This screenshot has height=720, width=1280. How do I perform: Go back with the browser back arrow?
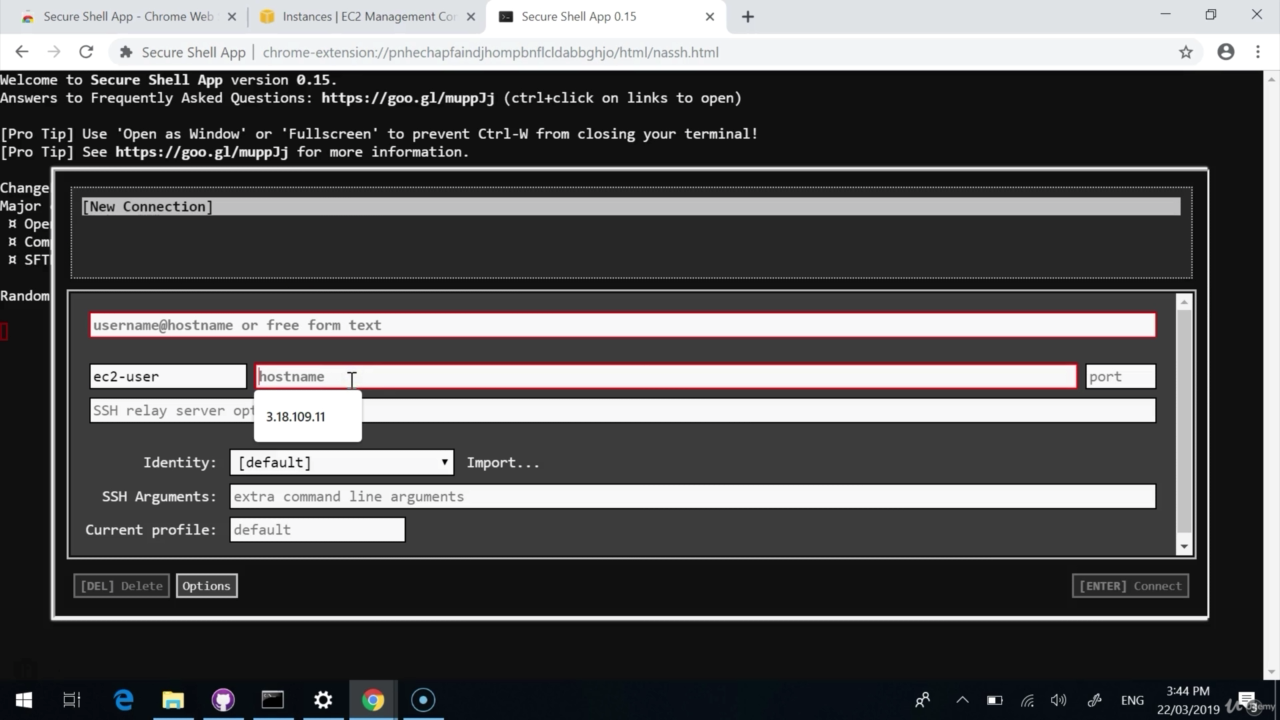click(22, 52)
